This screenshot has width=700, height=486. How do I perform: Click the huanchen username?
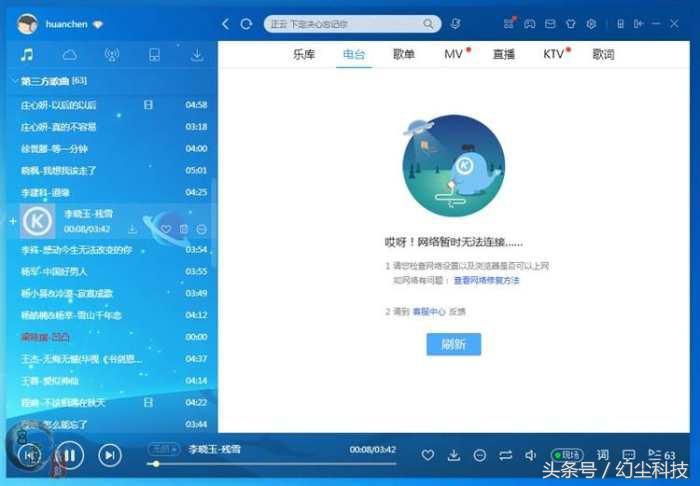pyautogui.click(x=67, y=25)
